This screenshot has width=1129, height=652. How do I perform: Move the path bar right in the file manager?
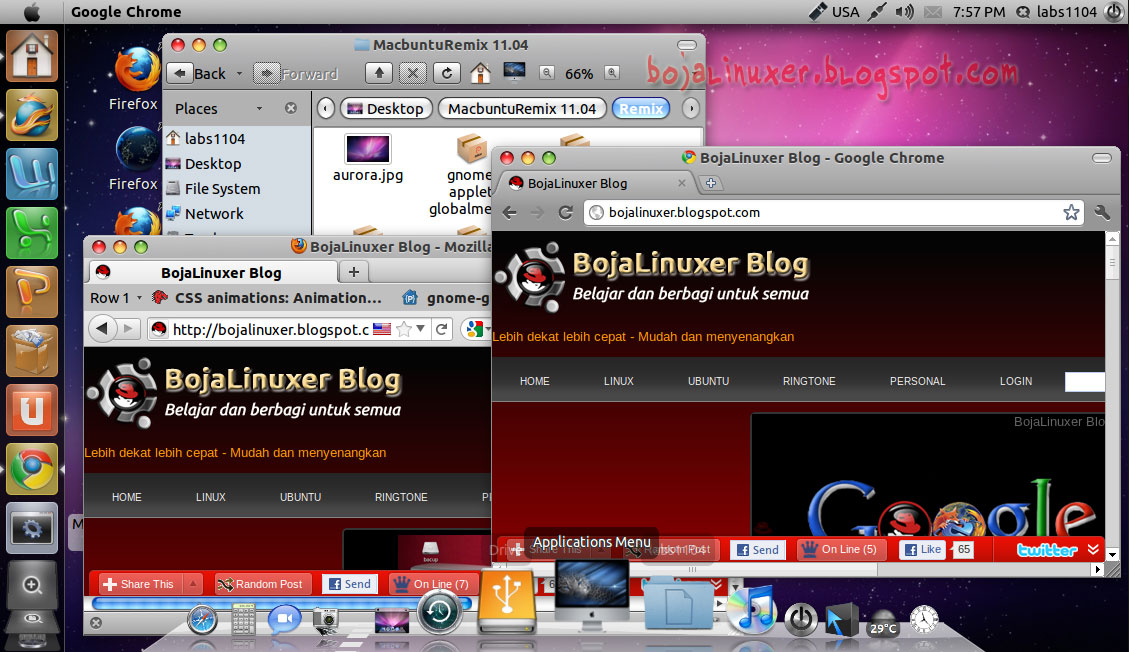click(x=691, y=109)
